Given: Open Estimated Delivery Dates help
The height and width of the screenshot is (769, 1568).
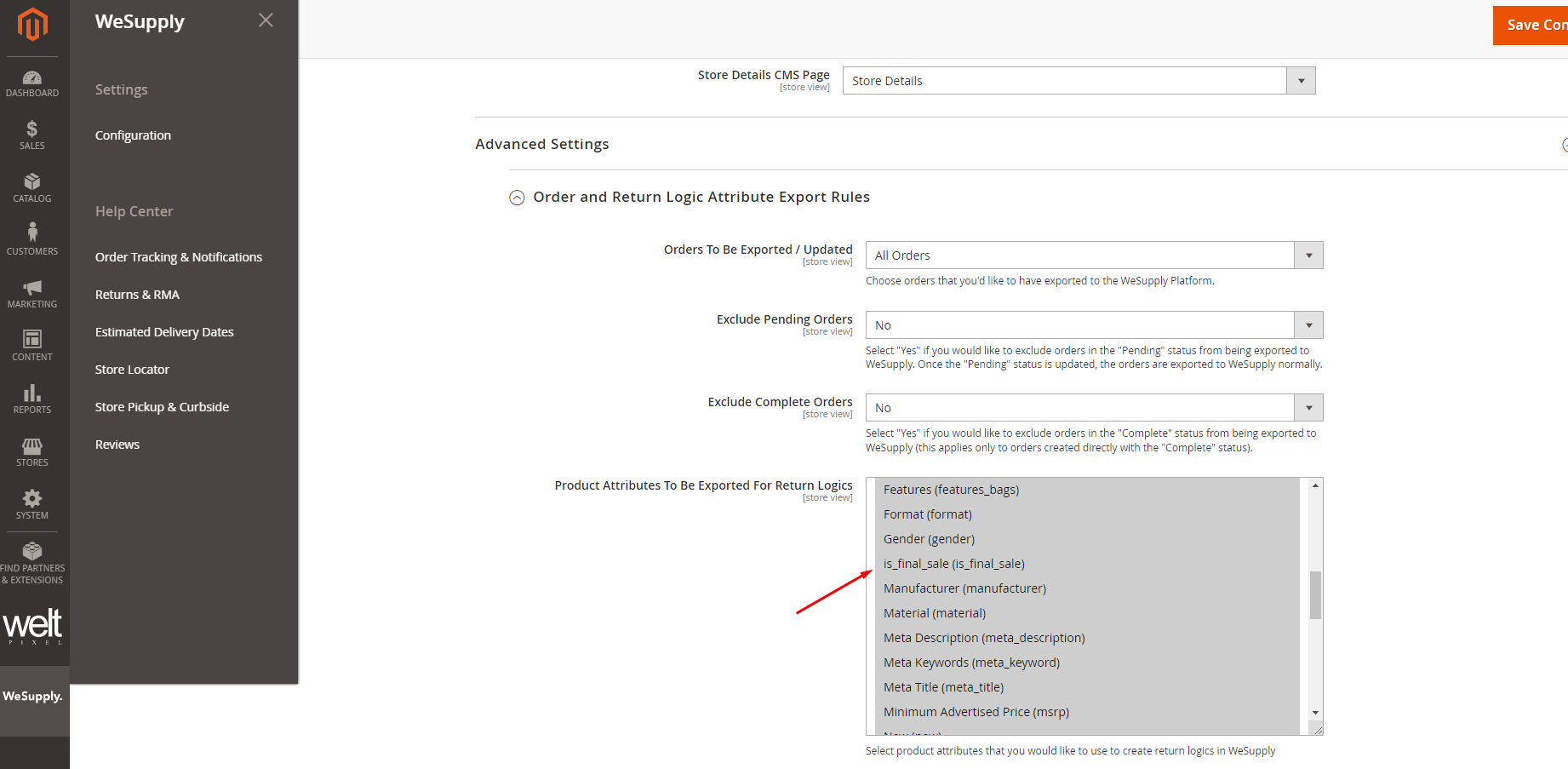Looking at the screenshot, I should (x=164, y=332).
